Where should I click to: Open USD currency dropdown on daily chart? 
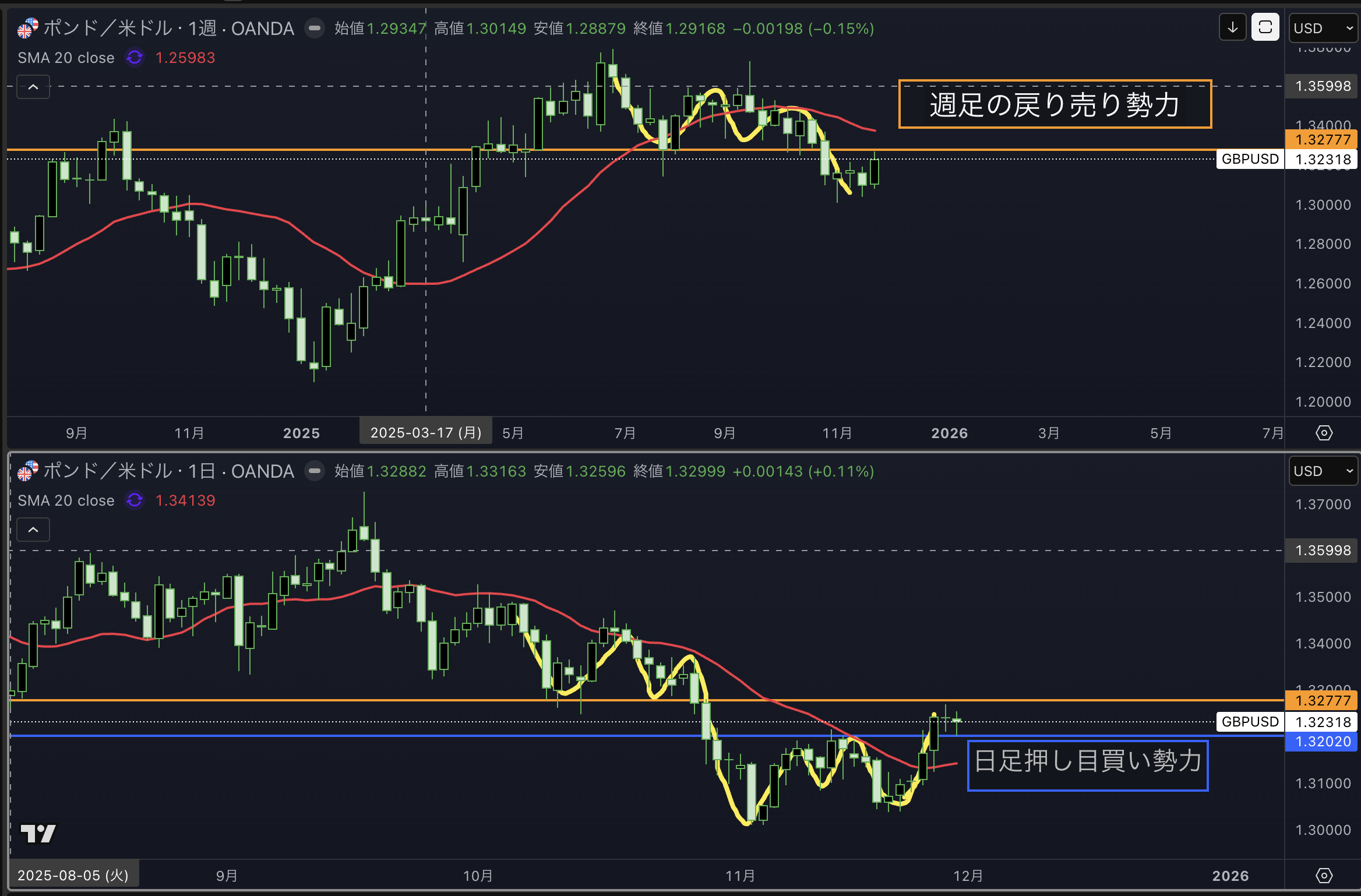tap(1323, 471)
